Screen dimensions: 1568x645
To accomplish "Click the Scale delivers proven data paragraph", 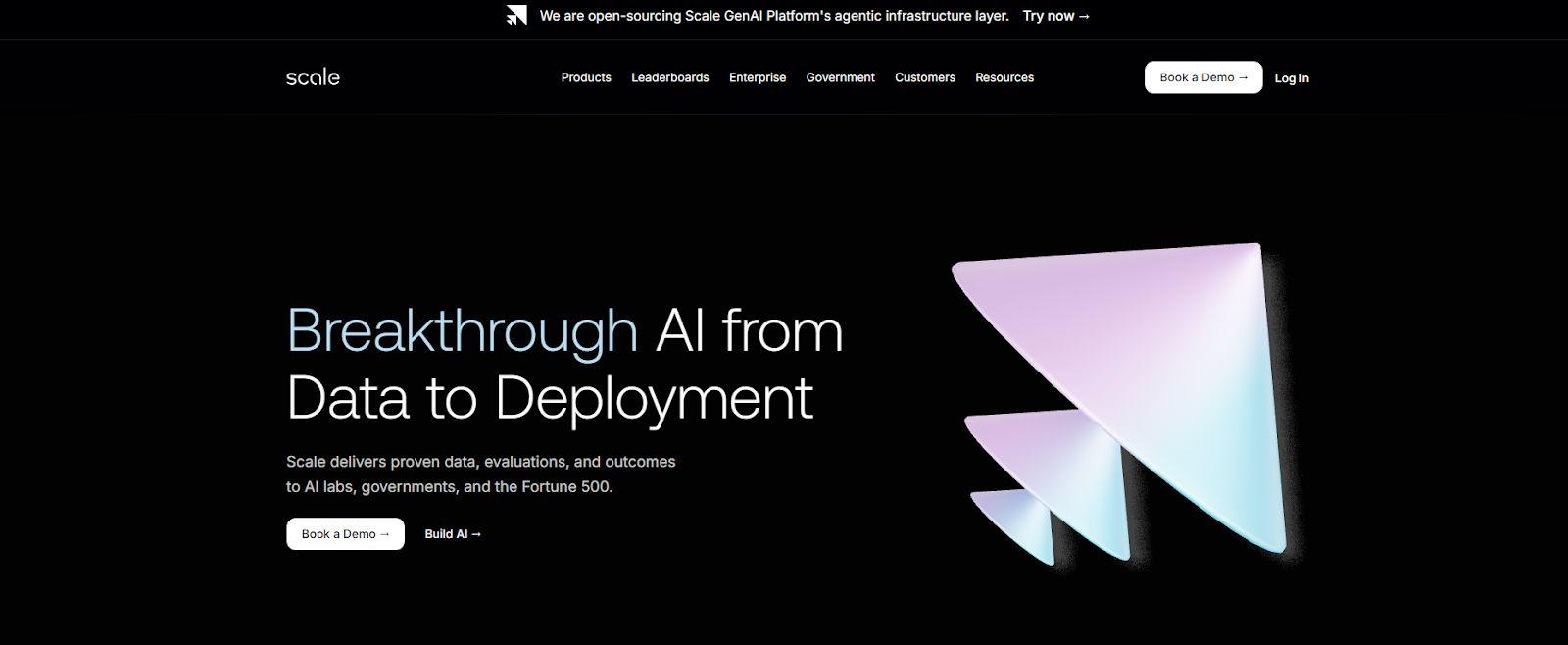I will (x=480, y=473).
